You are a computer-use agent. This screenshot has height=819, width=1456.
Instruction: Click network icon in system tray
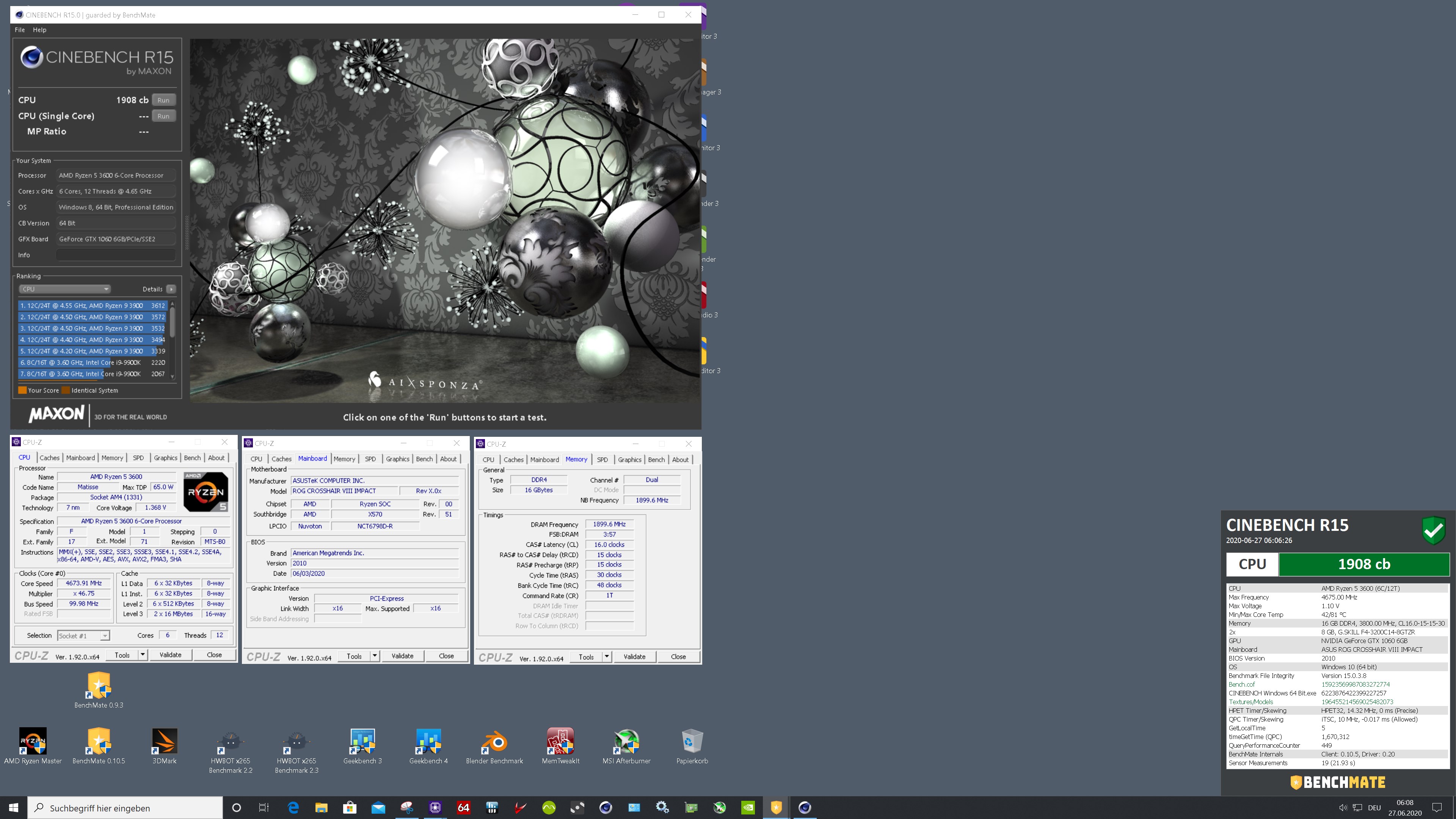click(x=1357, y=808)
